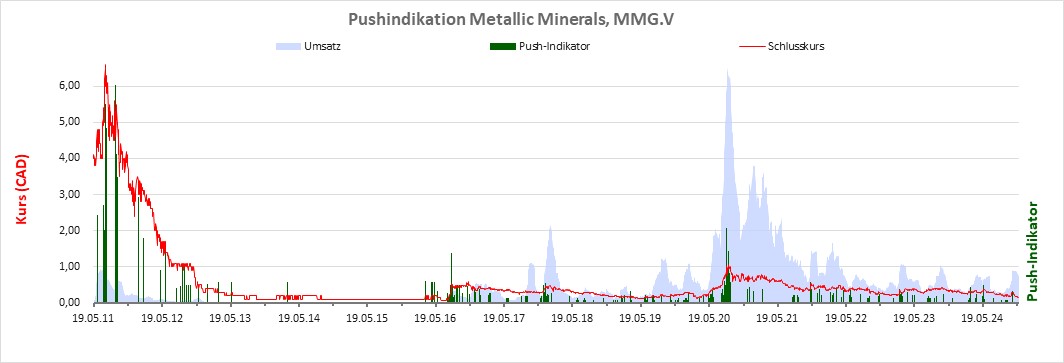Click the Schlusskurs legend label
The width and height of the screenshot is (1064, 363).
click(796, 47)
